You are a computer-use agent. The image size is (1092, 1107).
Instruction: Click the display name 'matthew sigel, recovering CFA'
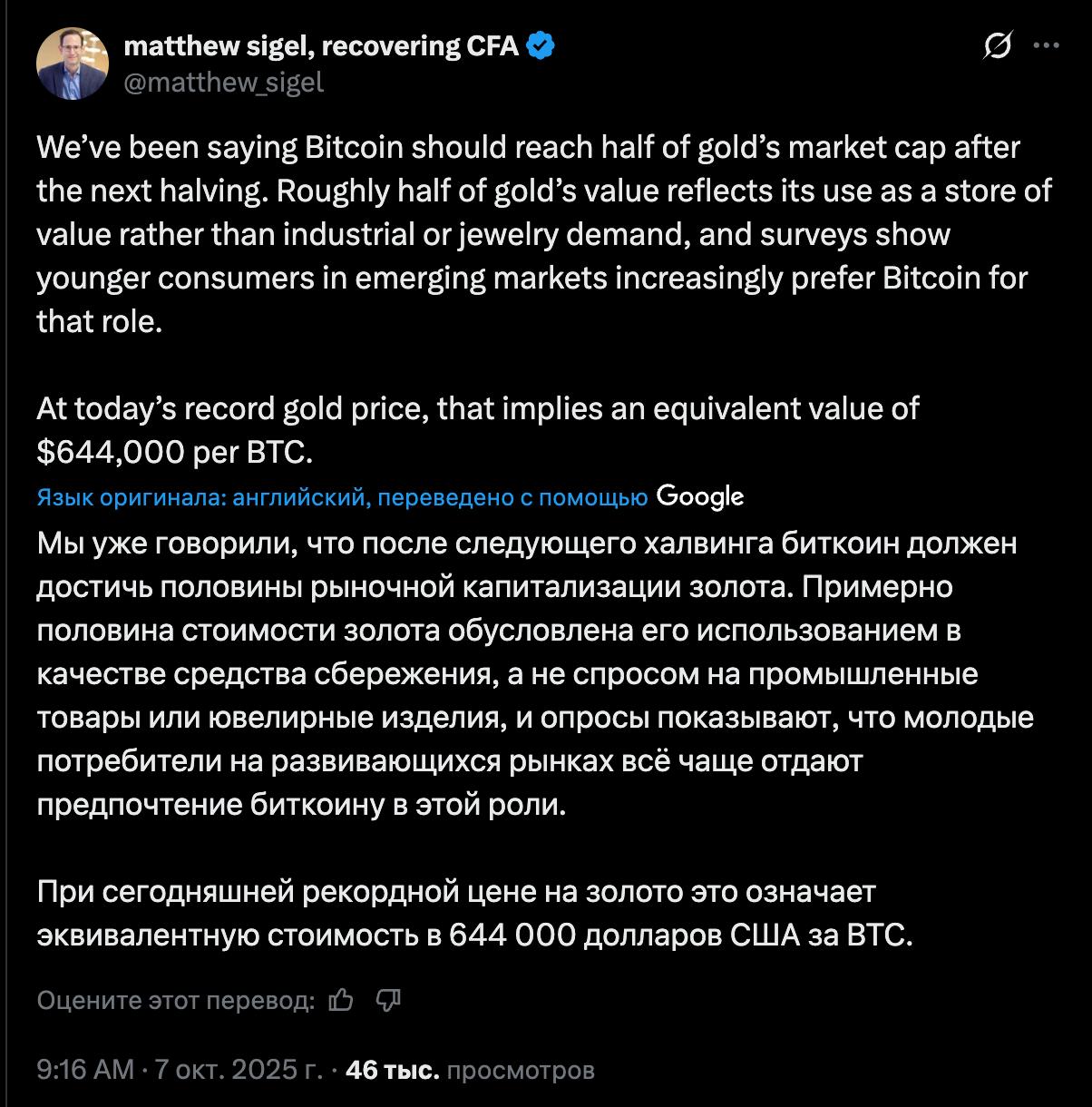point(321,45)
